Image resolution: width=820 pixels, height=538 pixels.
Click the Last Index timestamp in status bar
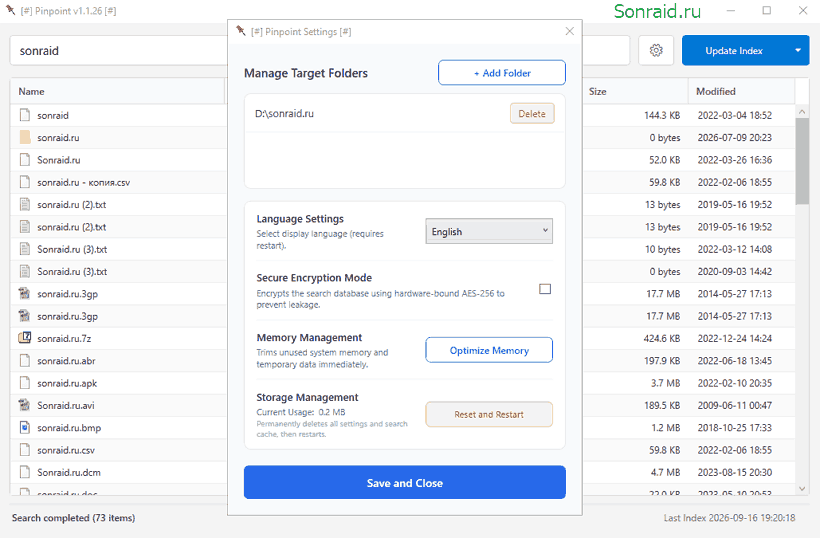click(729, 518)
